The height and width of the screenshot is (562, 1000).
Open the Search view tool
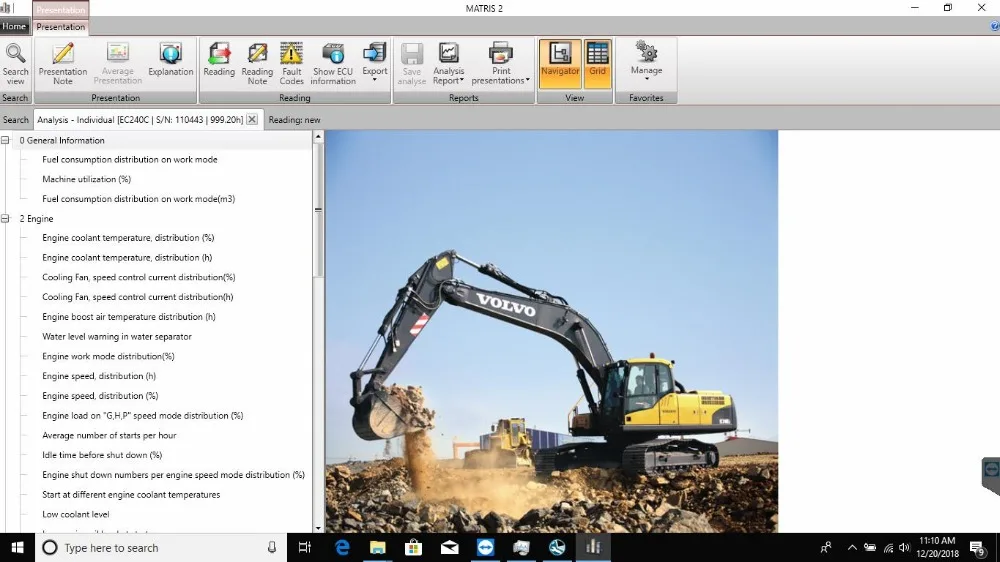[15, 63]
